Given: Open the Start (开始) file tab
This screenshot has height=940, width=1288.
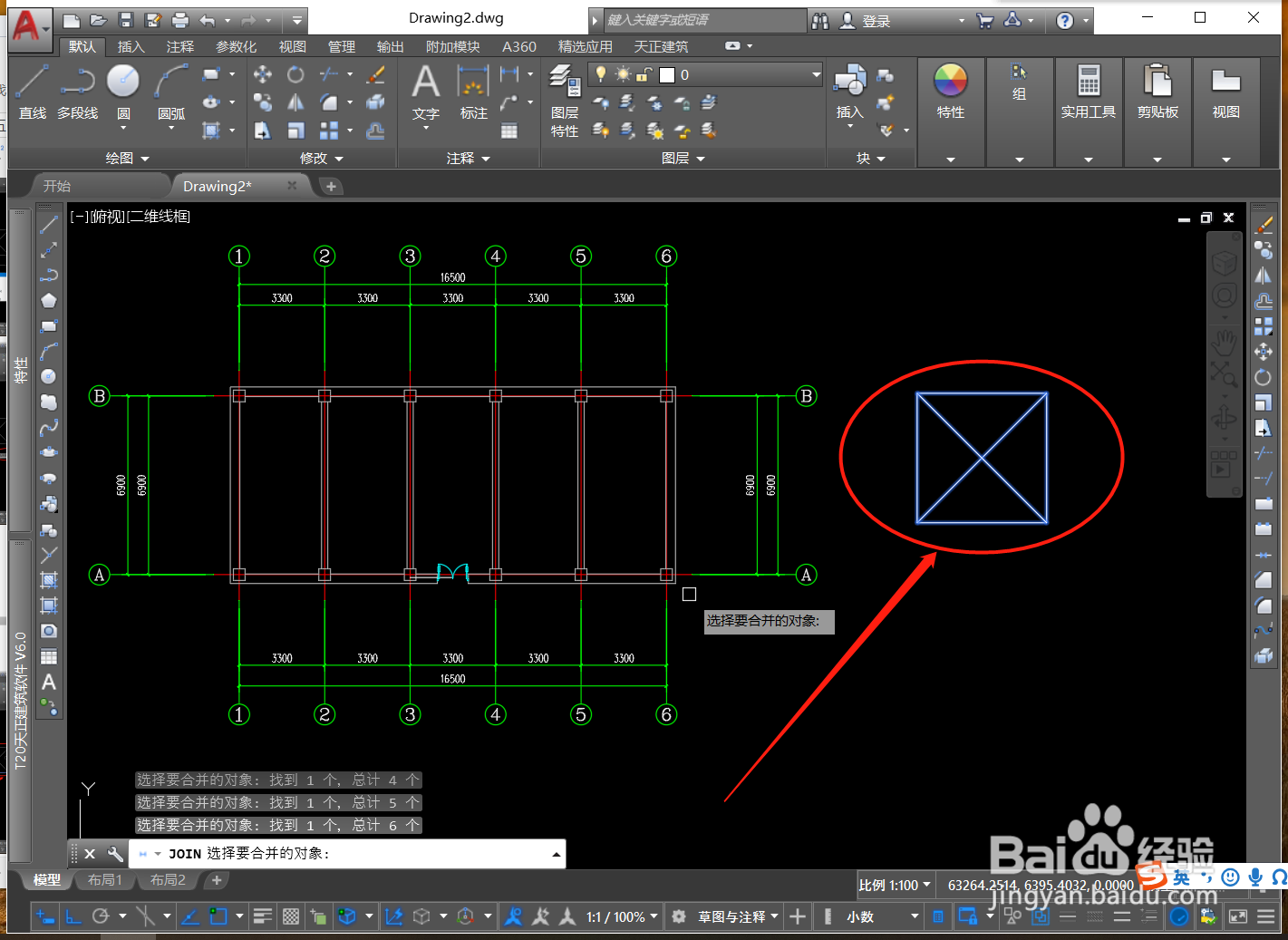Looking at the screenshot, I should tap(57, 186).
